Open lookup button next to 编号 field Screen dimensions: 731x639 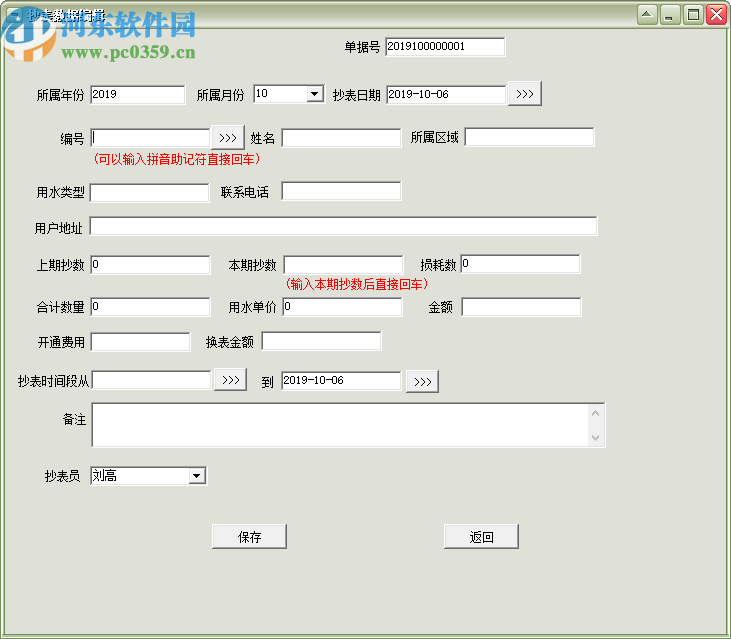click(228, 137)
